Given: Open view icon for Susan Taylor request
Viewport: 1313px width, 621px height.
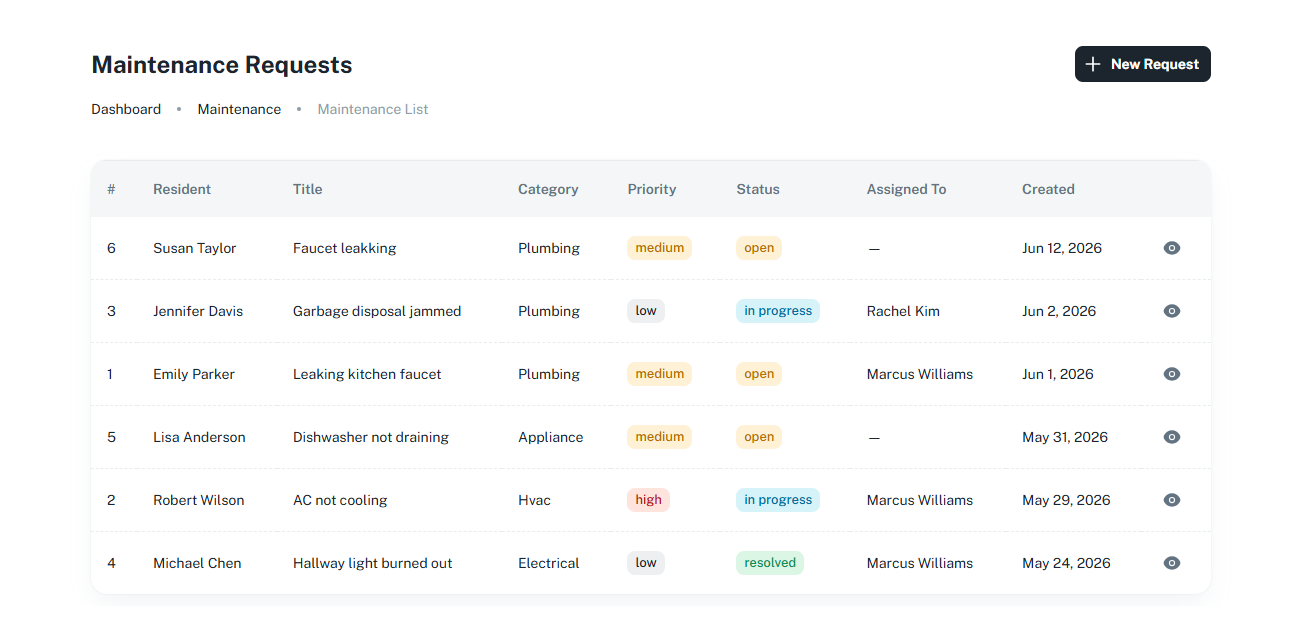Looking at the screenshot, I should [x=1172, y=248].
